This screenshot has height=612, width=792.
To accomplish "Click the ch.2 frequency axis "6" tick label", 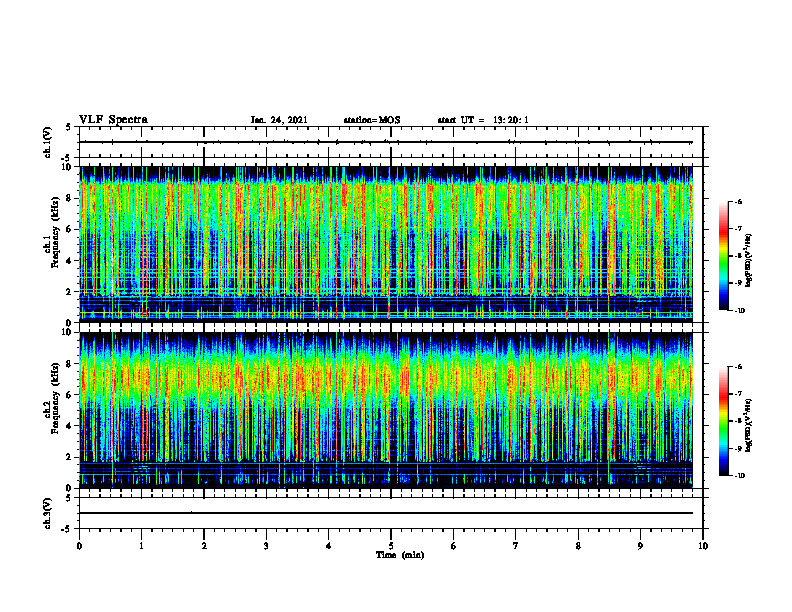I will (70, 395).
